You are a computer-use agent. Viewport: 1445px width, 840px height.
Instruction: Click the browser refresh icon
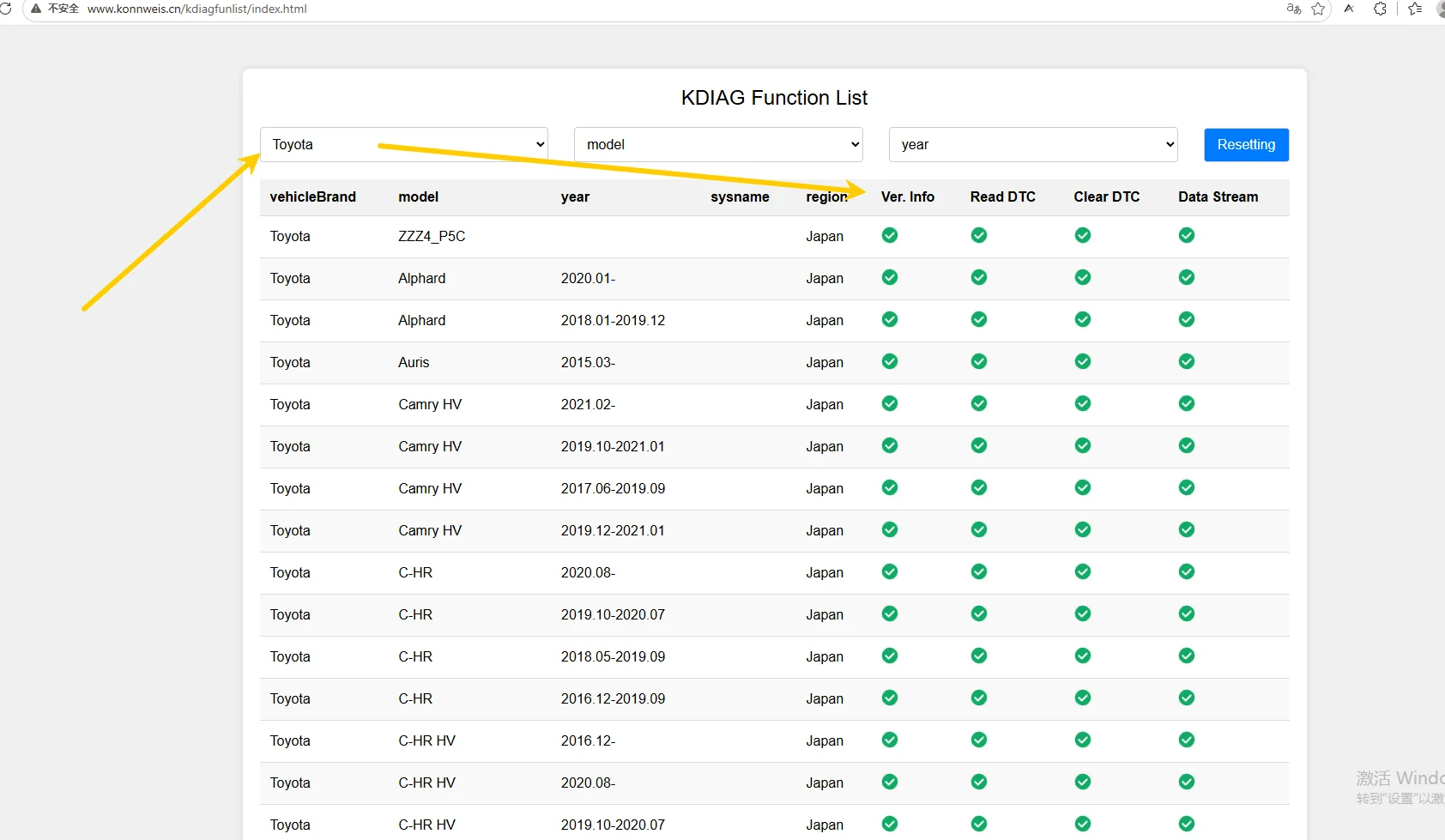click(x=5, y=9)
